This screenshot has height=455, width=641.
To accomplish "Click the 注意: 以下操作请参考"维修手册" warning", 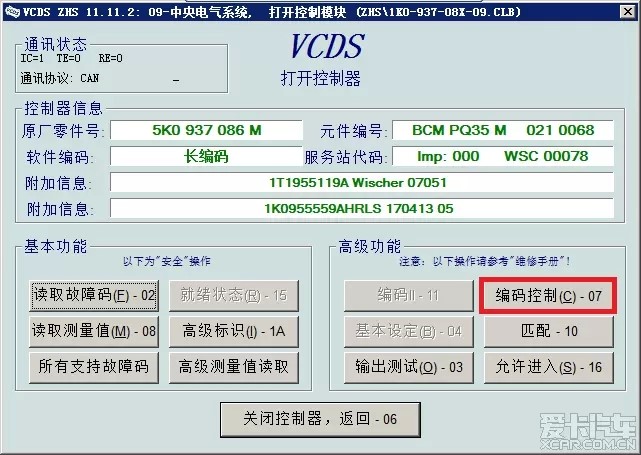I will click(x=485, y=261).
